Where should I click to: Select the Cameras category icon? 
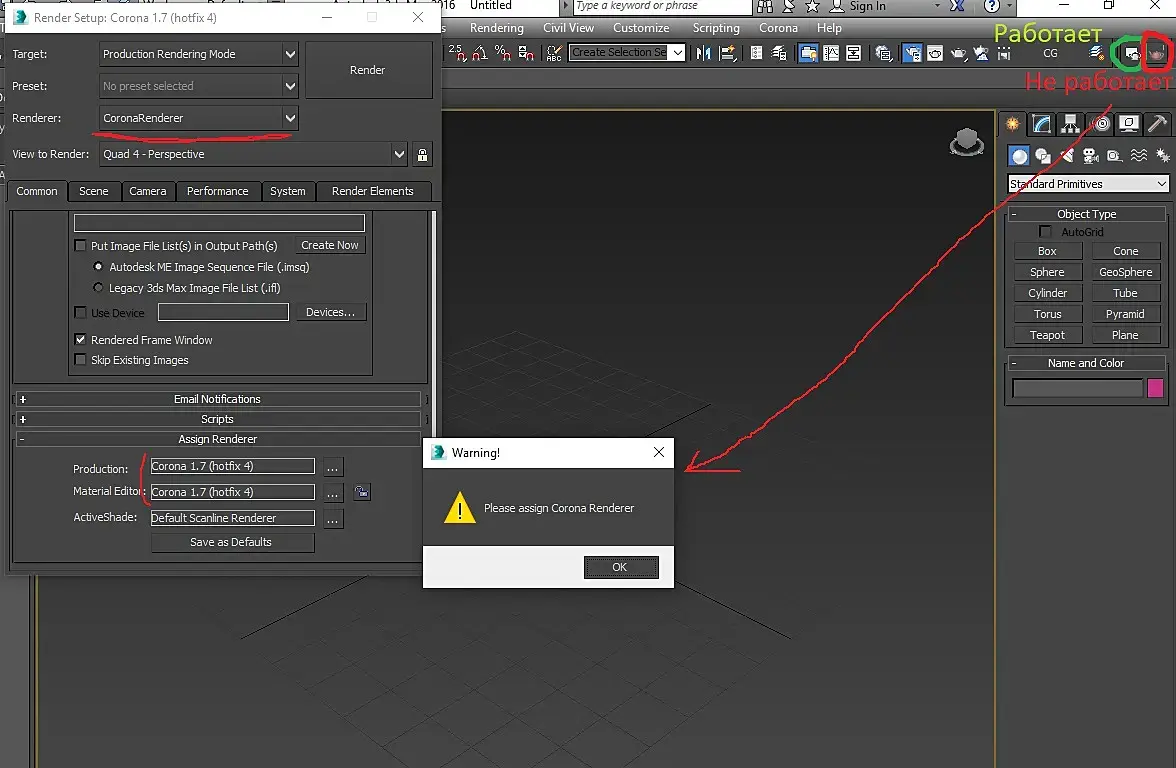pyautogui.click(x=1091, y=156)
